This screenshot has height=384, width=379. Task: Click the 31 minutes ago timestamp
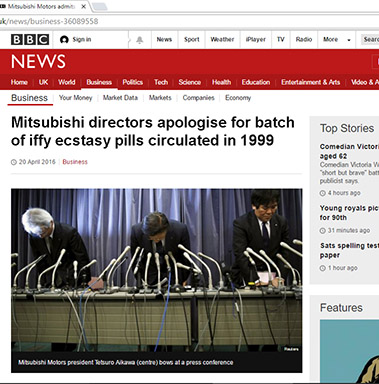[x=349, y=230]
